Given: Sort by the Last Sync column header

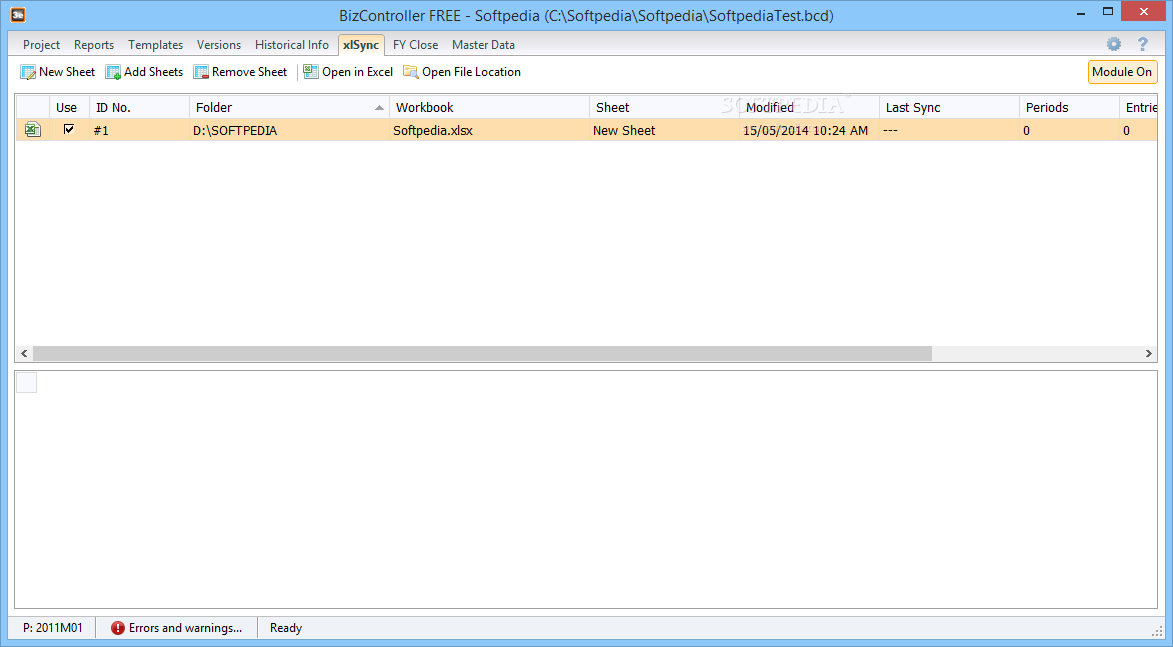Looking at the screenshot, I should point(949,108).
